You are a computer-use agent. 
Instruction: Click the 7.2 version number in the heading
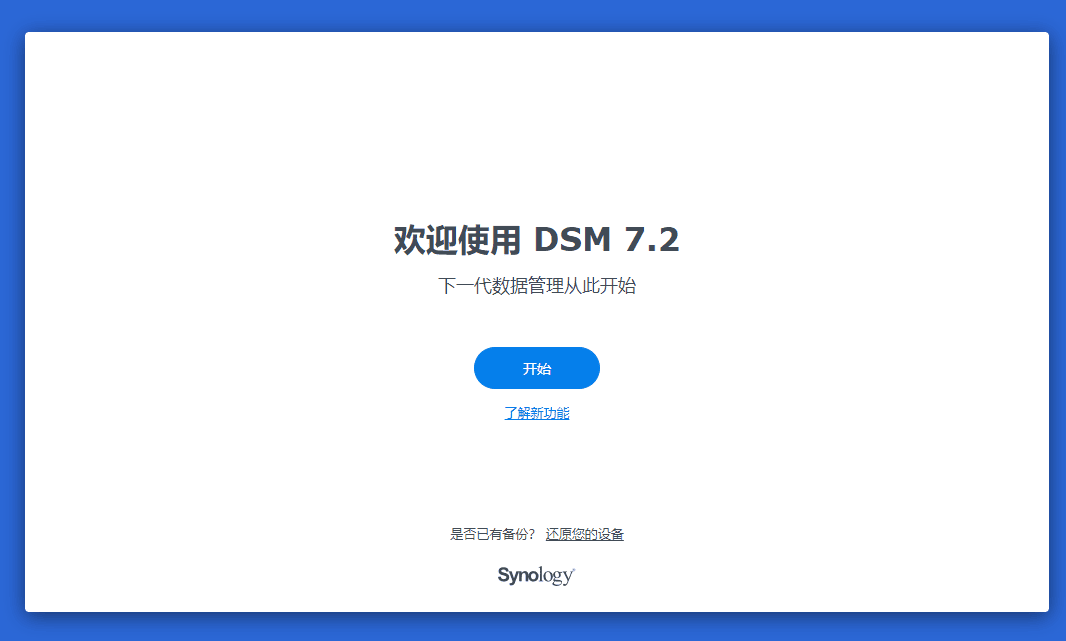coord(651,240)
